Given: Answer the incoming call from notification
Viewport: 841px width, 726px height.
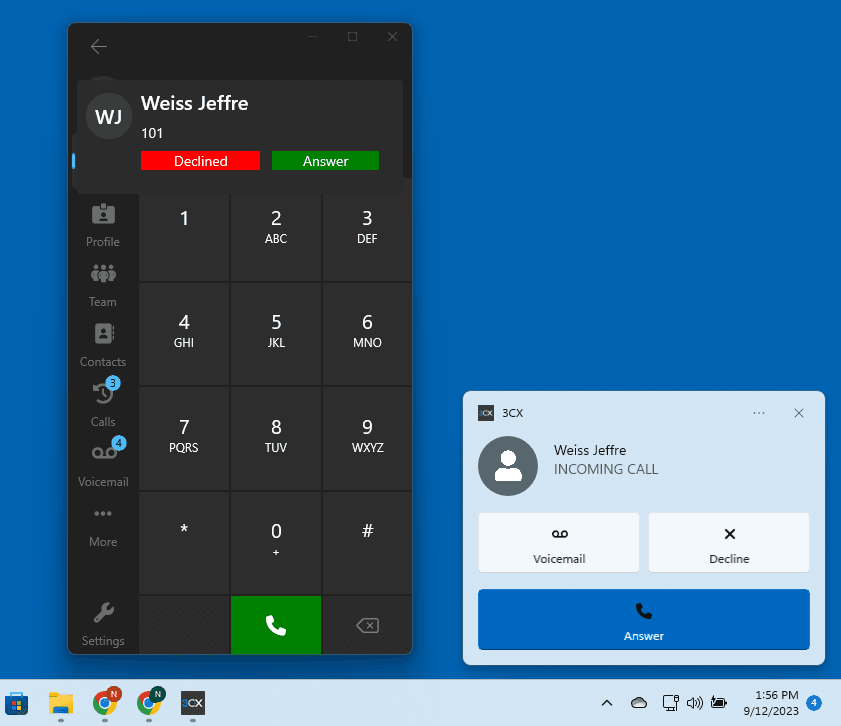Looking at the screenshot, I should tap(643, 619).
